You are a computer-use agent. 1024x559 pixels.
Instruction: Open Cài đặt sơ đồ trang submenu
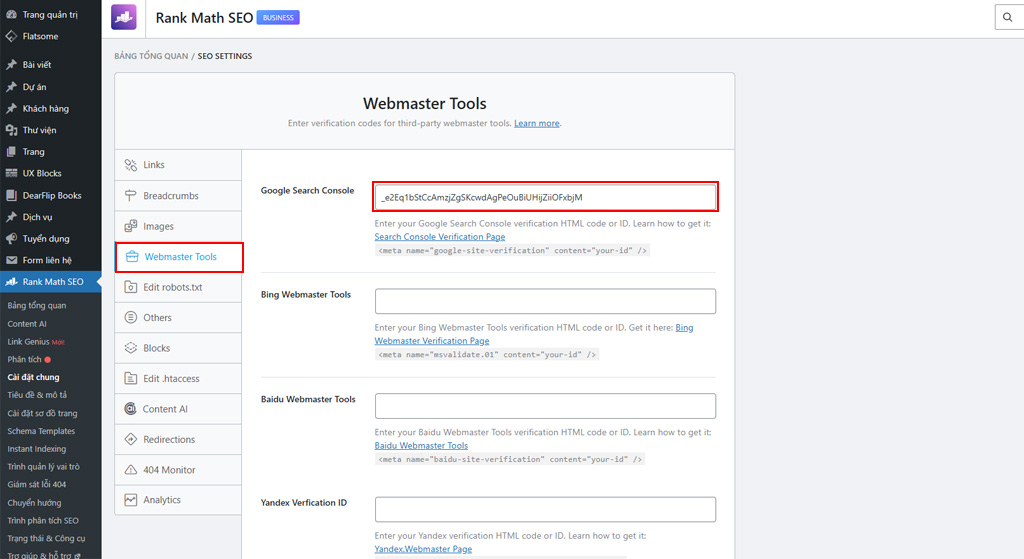(42, 413)
